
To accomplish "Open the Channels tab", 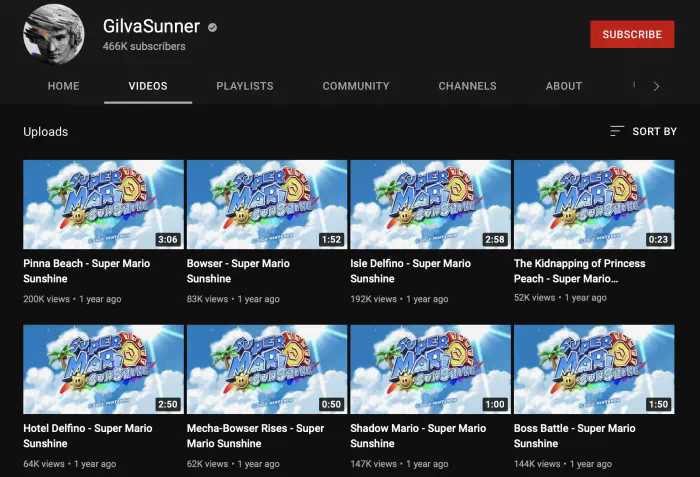I will pos(467,86).
